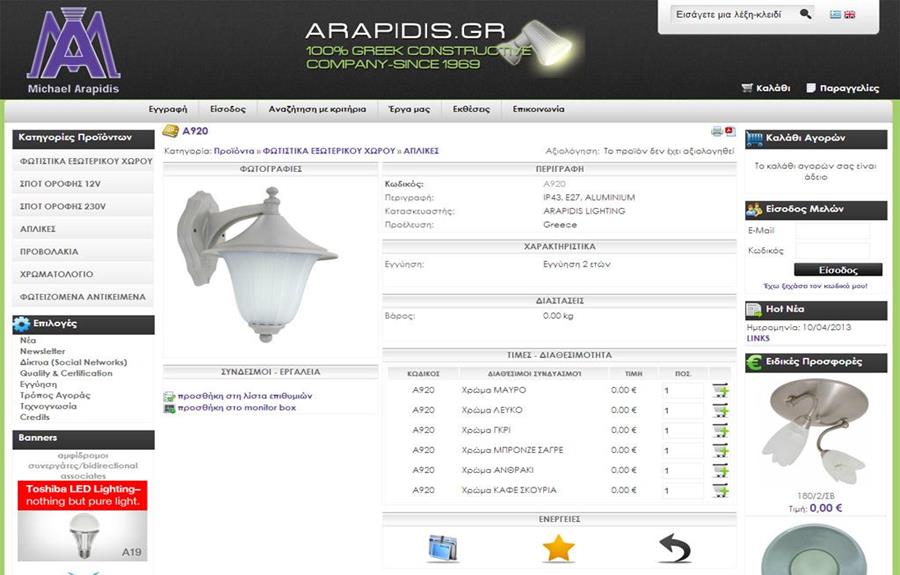Open Καλάθι in the header

point(766,88)
